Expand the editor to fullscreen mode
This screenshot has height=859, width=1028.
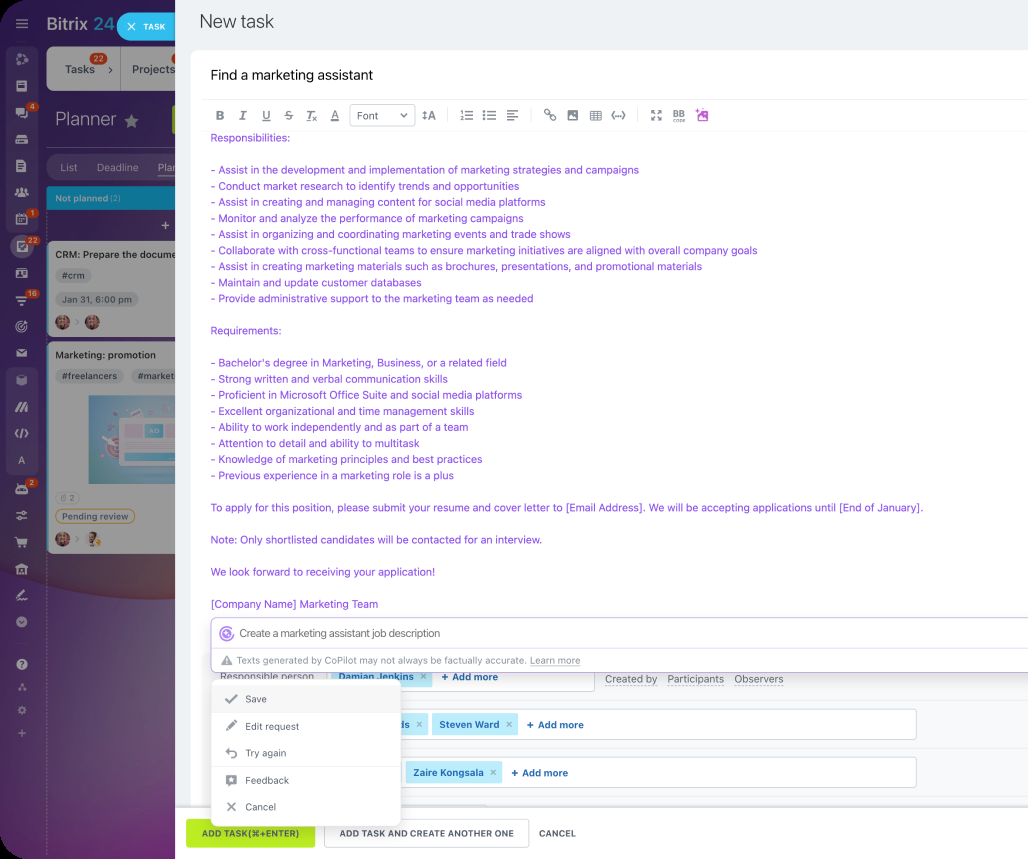coord(656,115)
